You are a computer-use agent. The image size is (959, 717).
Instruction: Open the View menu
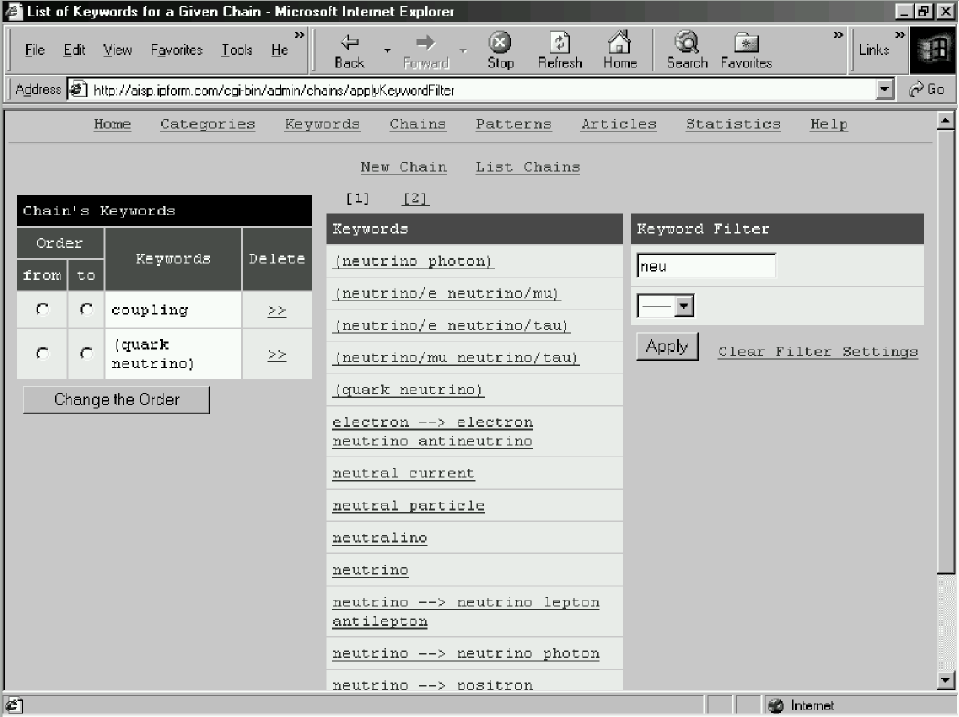(117, 50)
